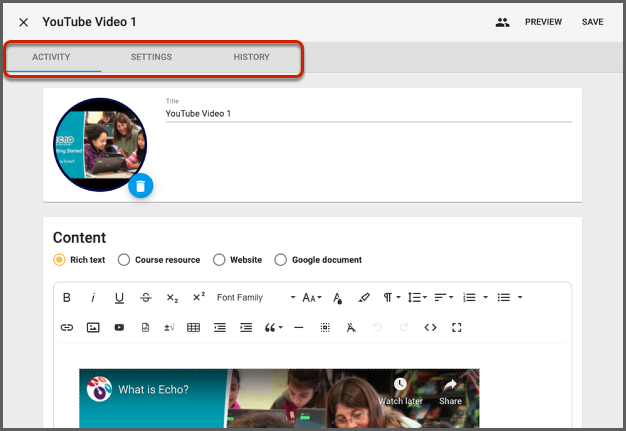Delete the thumbnail with trash icon
The height and width of the screenshot is (431, 626).
tap(141, 185)
